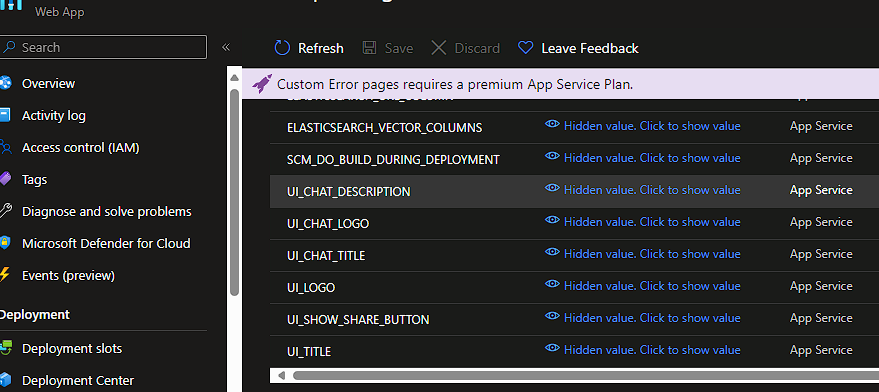879x392 pixels.
Task: Toggle the UI_CHAT_TITLE eye icon
Action: tap(552, 253)
